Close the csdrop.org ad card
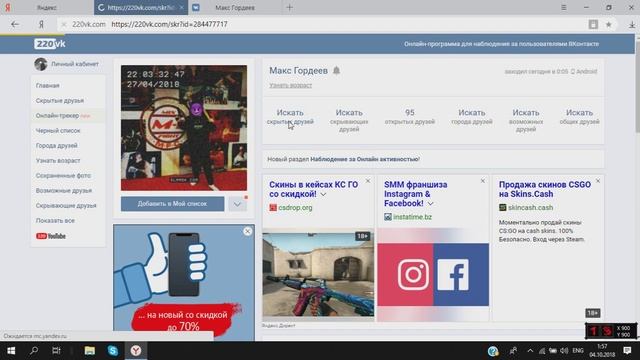Viewport: 640px width, 360px height. pyautogui.click(x=368, y=181)
